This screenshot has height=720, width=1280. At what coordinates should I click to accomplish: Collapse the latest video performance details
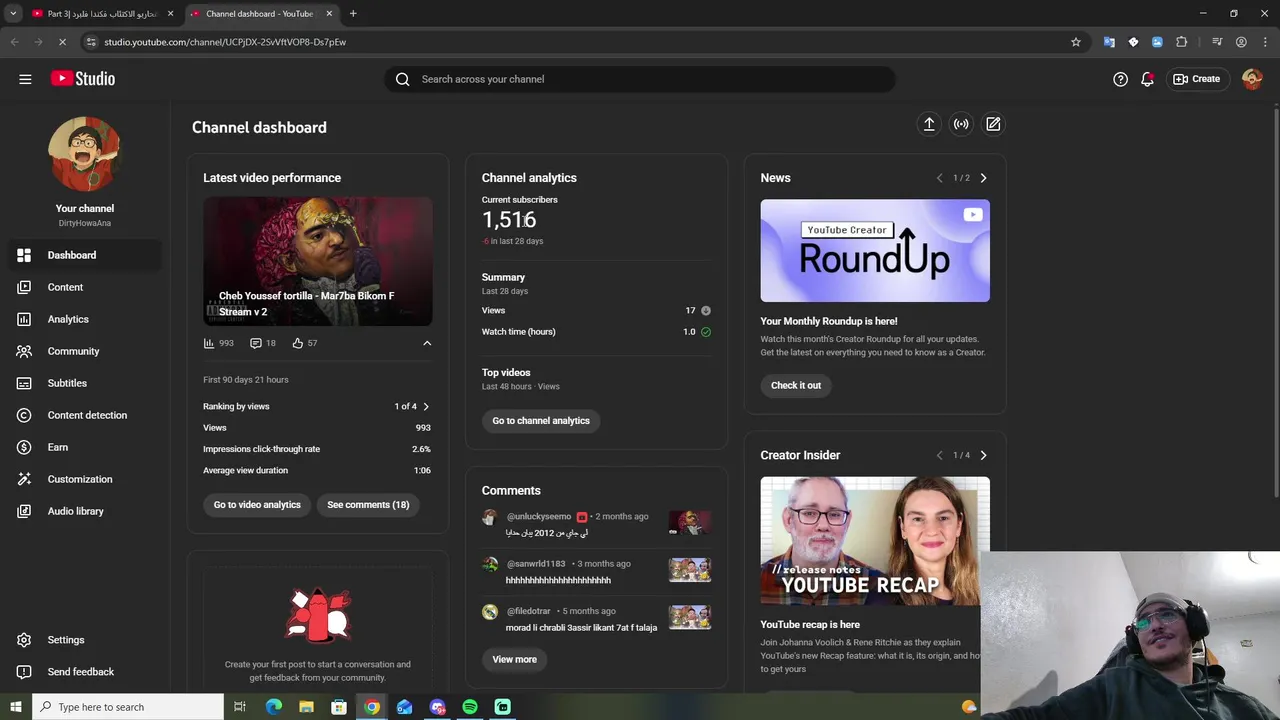tap(427, 343)
